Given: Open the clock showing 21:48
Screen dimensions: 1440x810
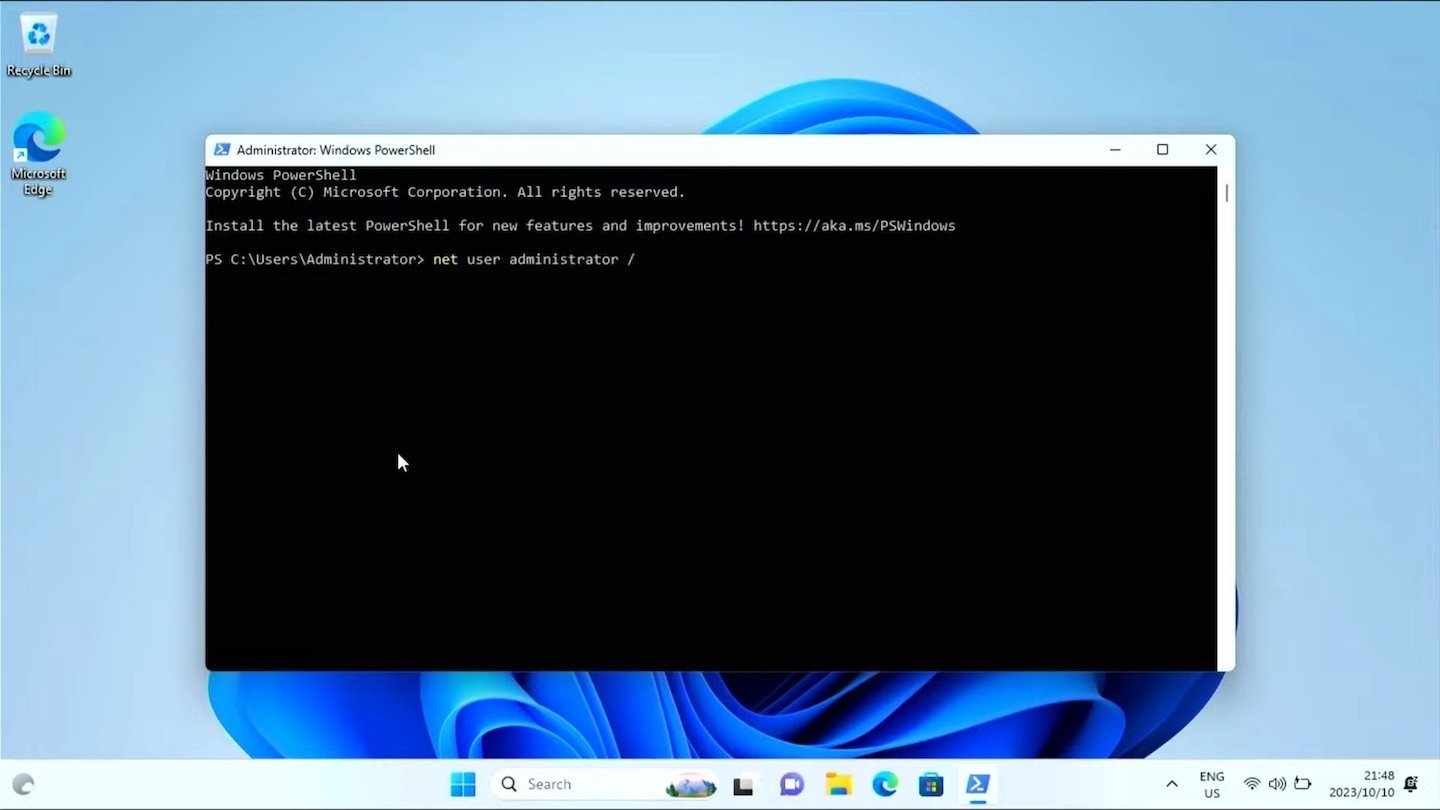Looking at the screenshot, I should pyautogui.click(x=1362, y=785).
